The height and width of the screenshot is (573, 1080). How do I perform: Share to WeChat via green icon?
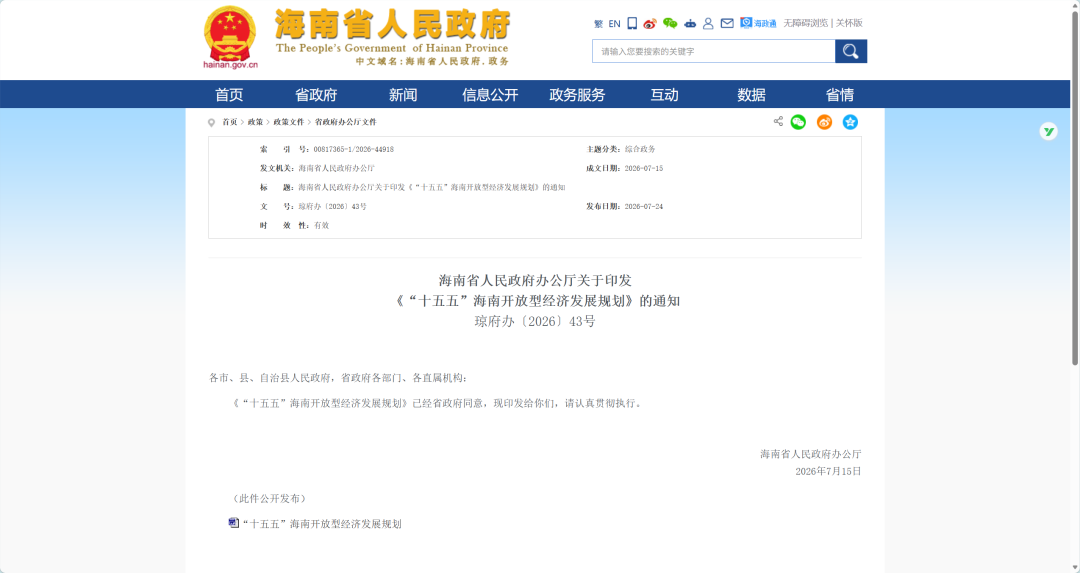tap(798, 122)
